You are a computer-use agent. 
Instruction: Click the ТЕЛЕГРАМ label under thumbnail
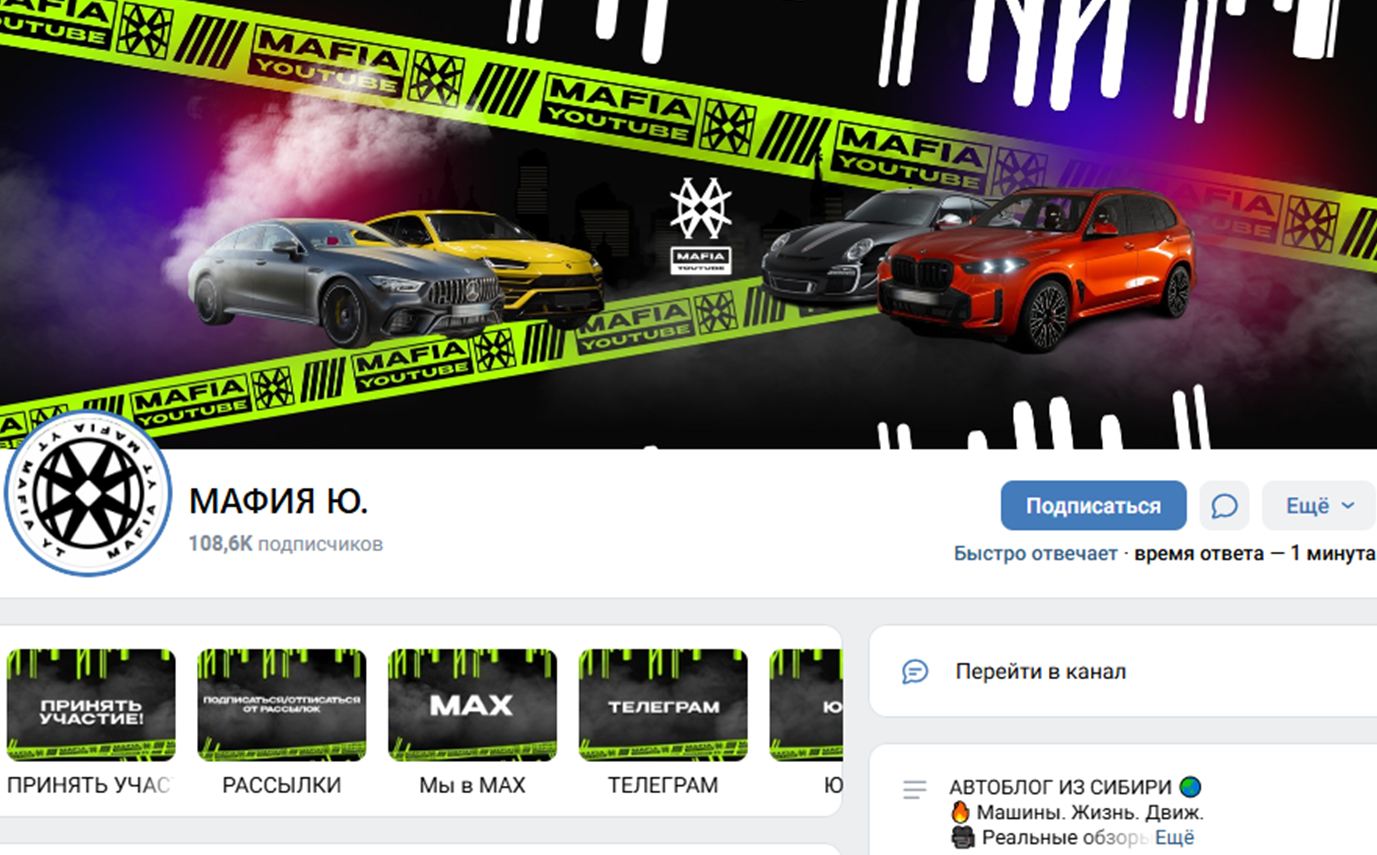coord(663,786)
